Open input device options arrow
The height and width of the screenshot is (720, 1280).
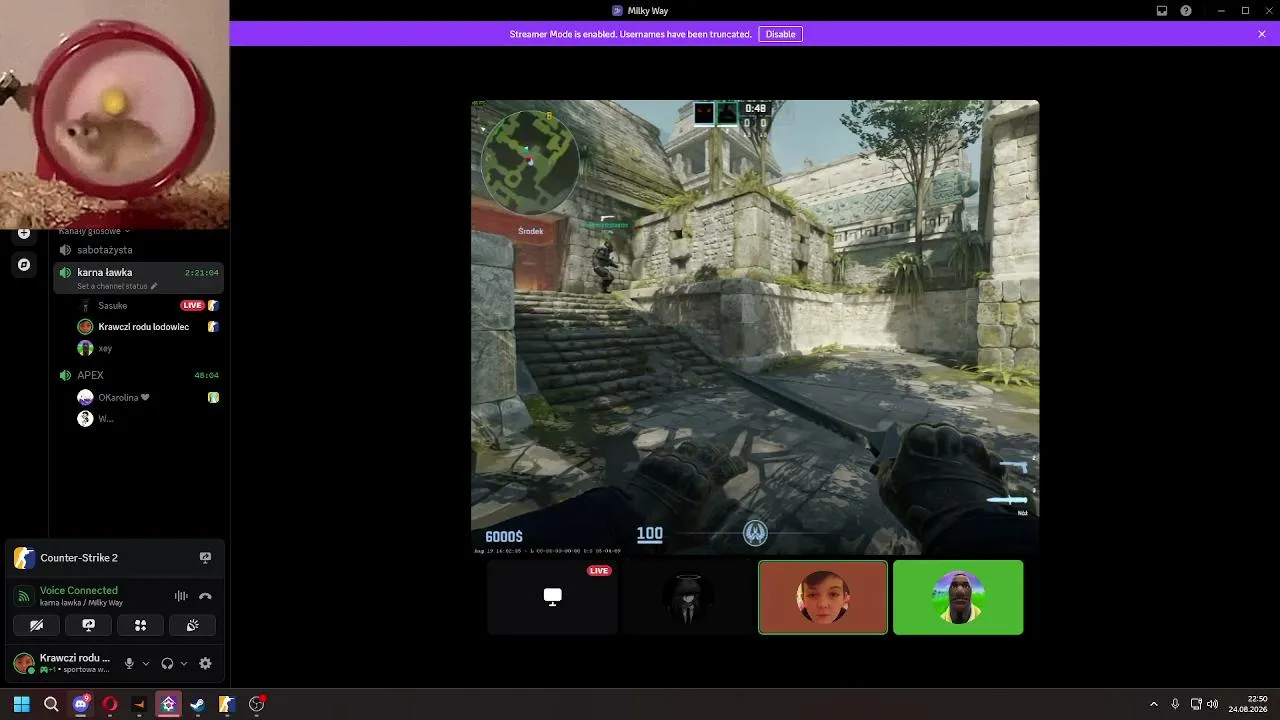pyautogui.click(x=146, y=663)
